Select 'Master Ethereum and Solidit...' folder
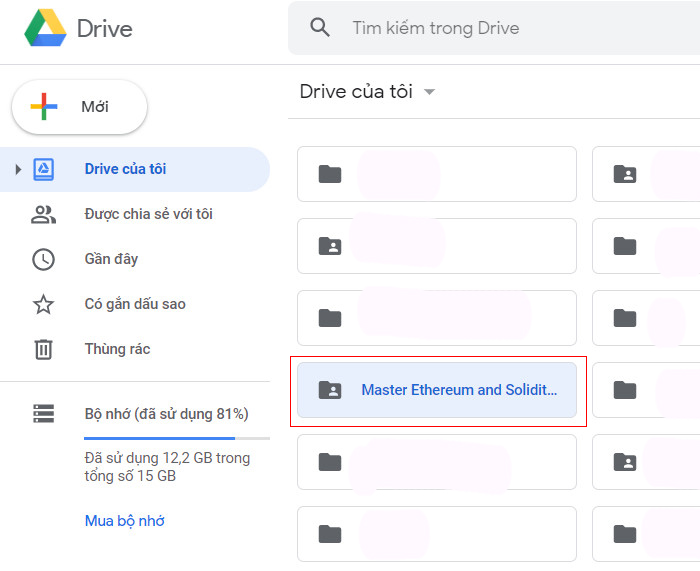700x571 pixels. click(x=437, y=390)
